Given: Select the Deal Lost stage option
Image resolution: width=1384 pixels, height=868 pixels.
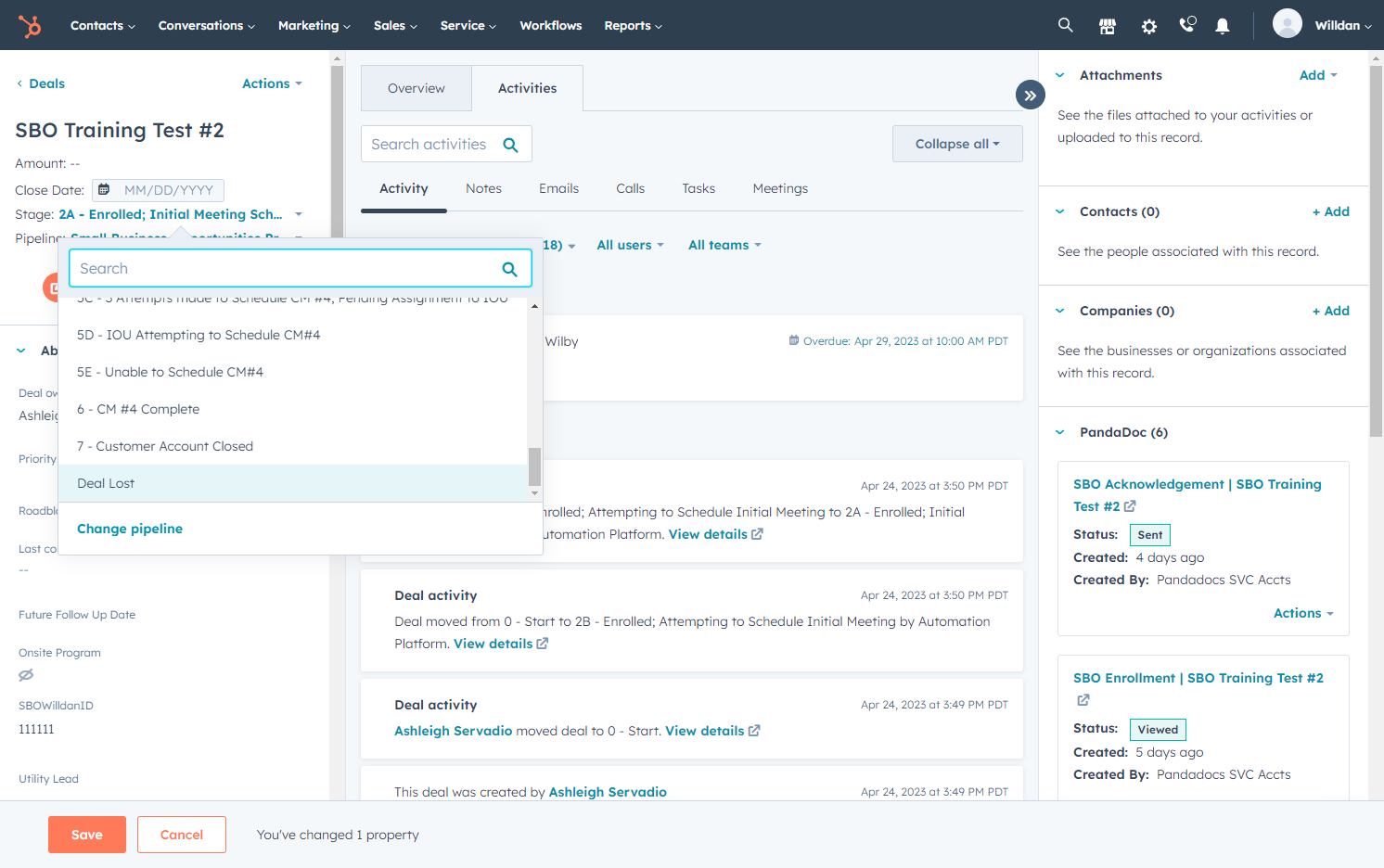Looking at the screenshot, I should click(x=293, y=483).
